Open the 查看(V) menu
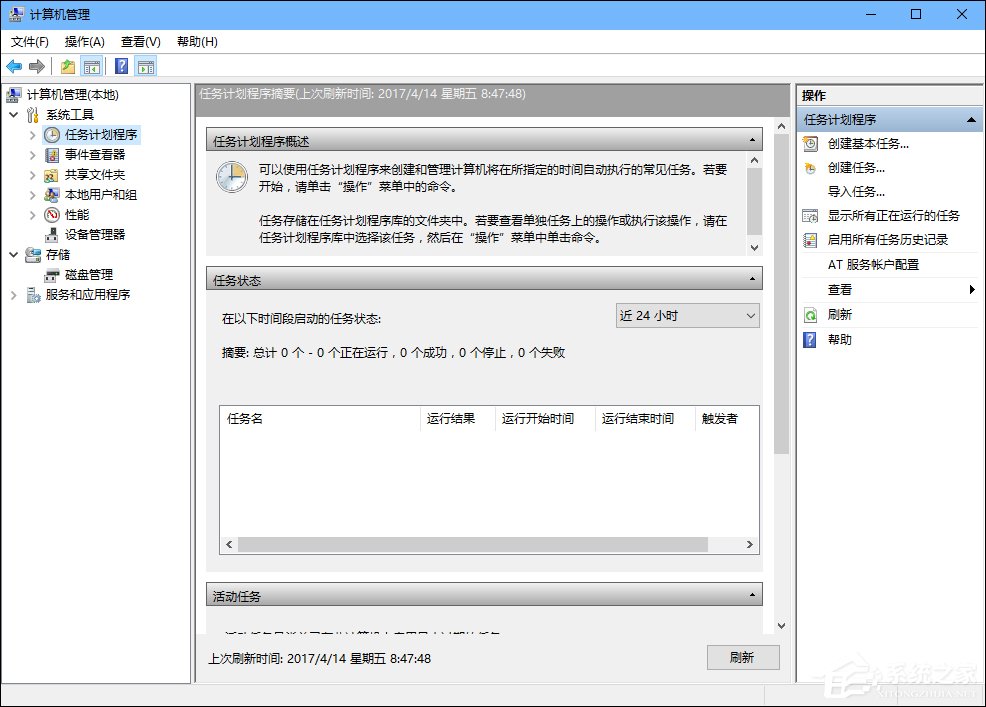Image resolution: width=986 pixels, height=707 pixels. click(140, 42)
